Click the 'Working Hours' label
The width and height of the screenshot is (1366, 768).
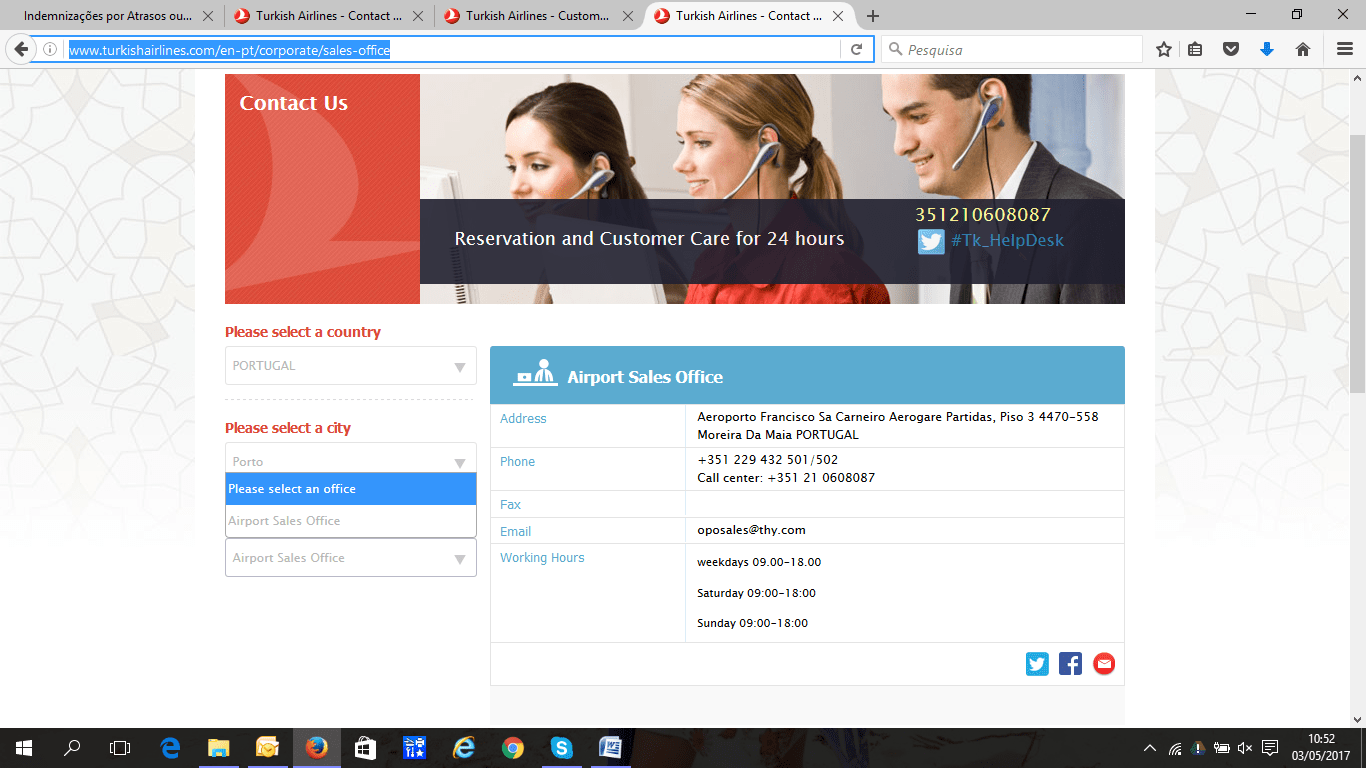click(x=542, y=558)
